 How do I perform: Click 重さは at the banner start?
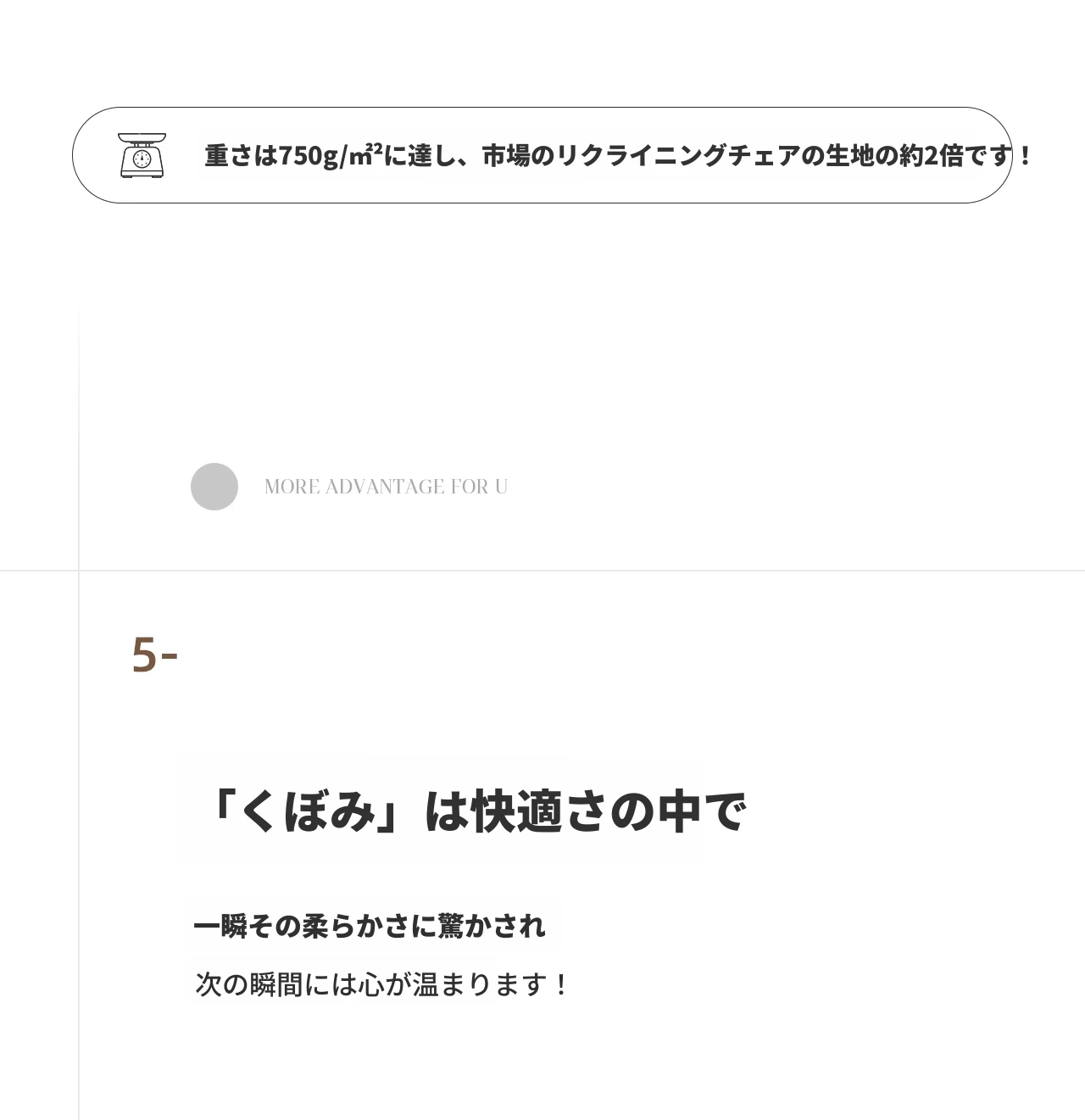pyautogui.click(x=242, y=156)
